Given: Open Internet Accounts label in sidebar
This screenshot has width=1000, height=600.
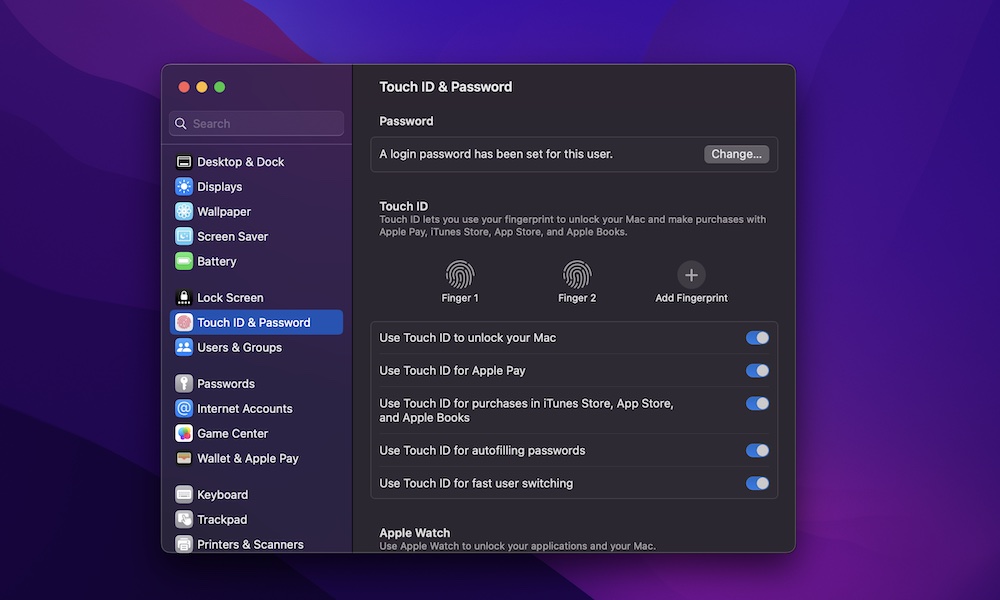Looking at the screenshot, I should 244,409.
